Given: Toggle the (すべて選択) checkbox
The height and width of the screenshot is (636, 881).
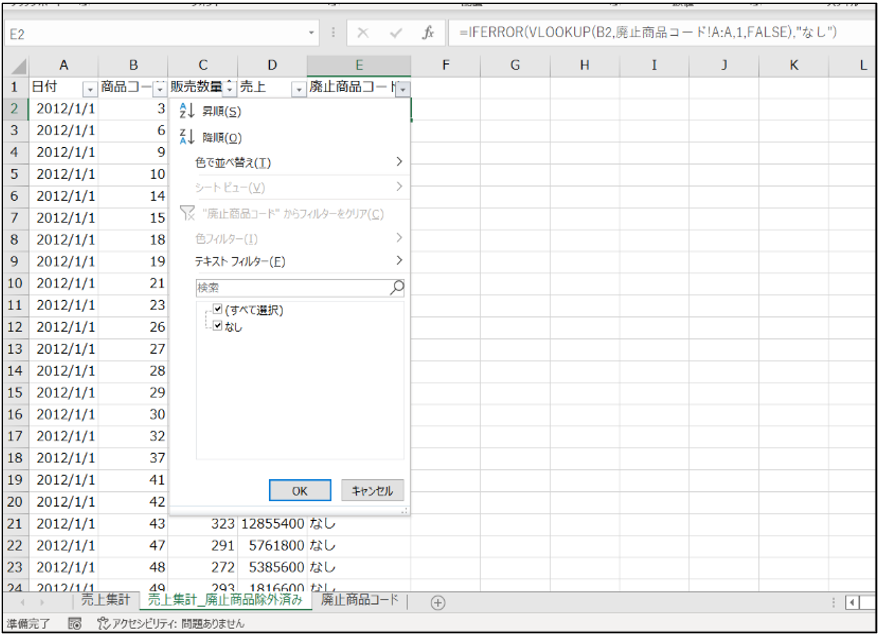Looking at the screenshot, I should pos(218,310).
